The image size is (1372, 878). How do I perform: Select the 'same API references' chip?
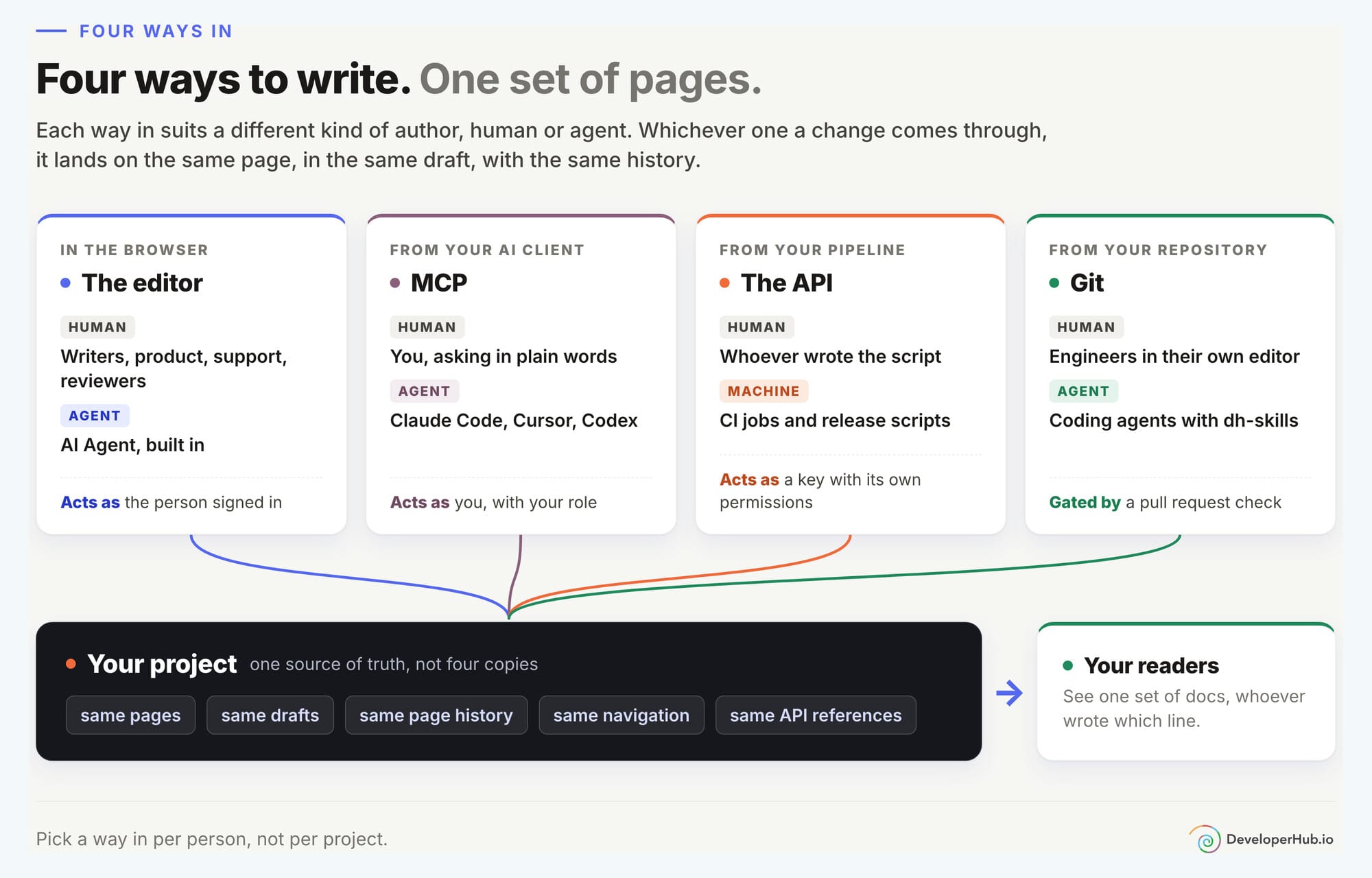[816, 715]
